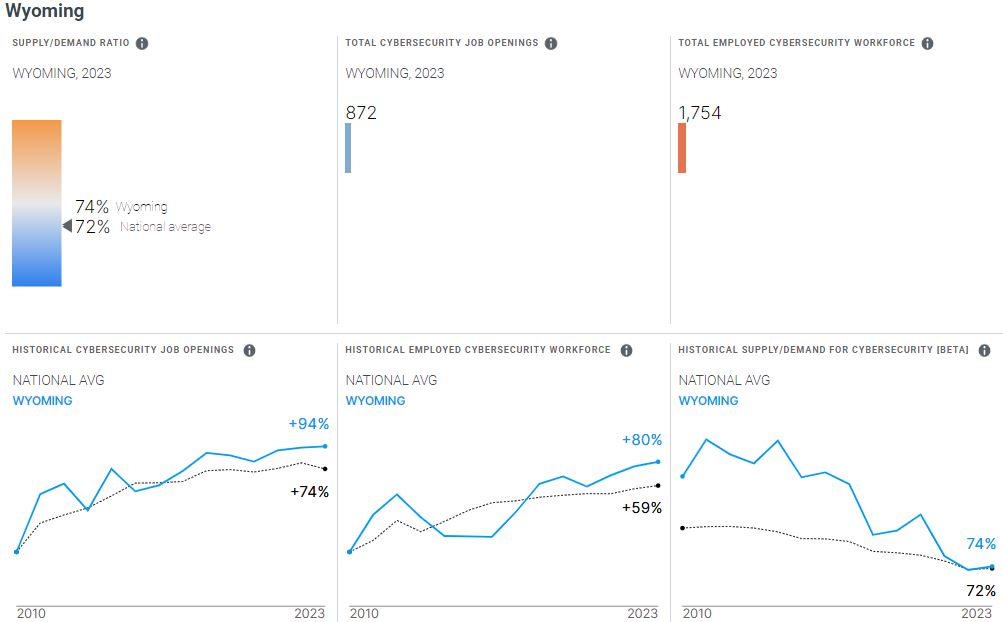Click the +80% Wyoming workforce label
Screen dimensions: 1003x622
[641, 440]
